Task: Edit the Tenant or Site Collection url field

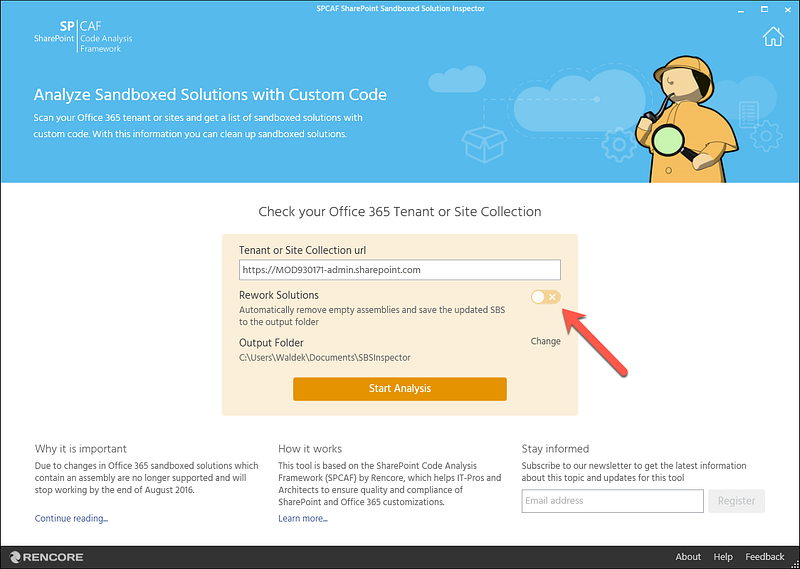Action: coord(399,270)
